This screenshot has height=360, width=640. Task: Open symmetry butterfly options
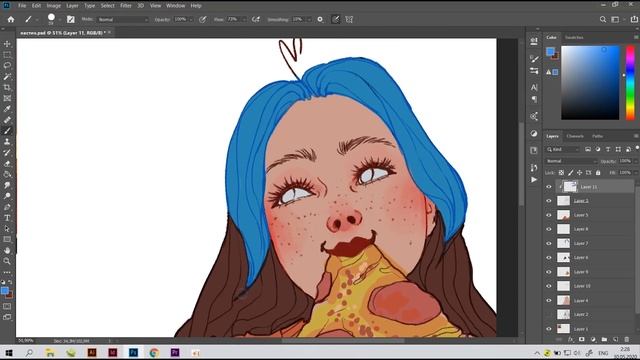click(349, 19)
